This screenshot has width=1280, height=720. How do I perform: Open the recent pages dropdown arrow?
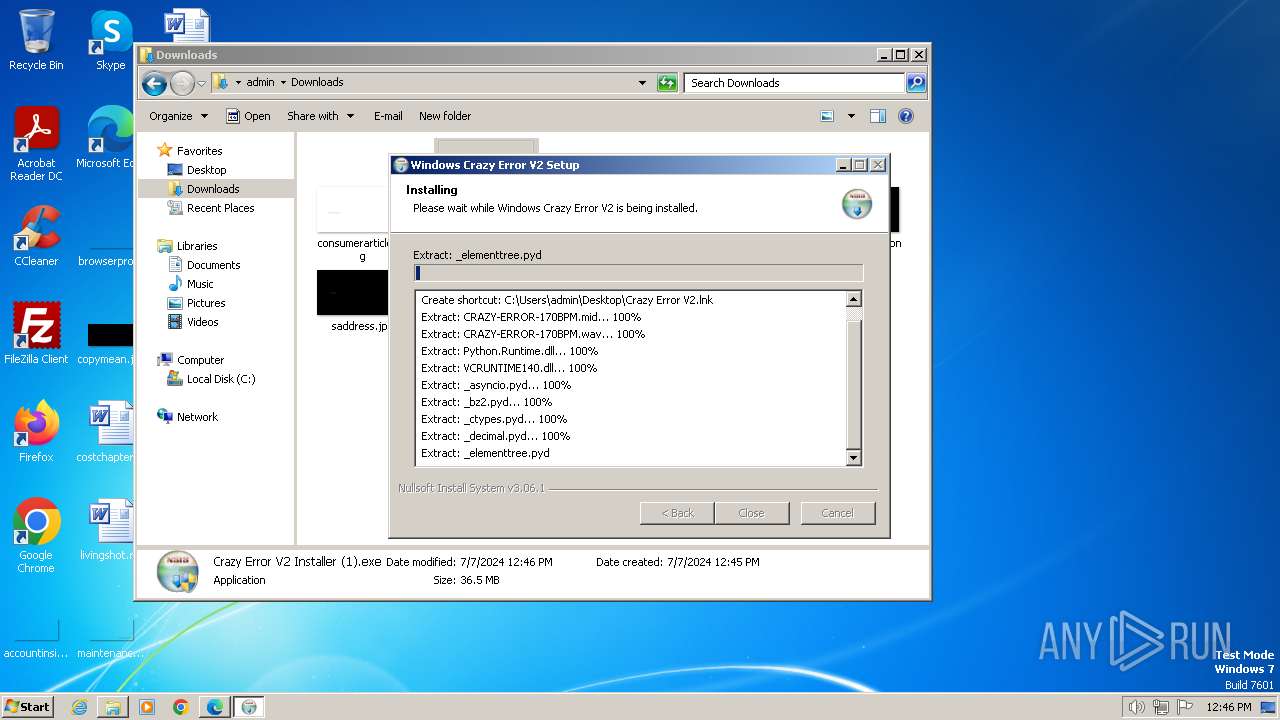[x=202, y=83]
